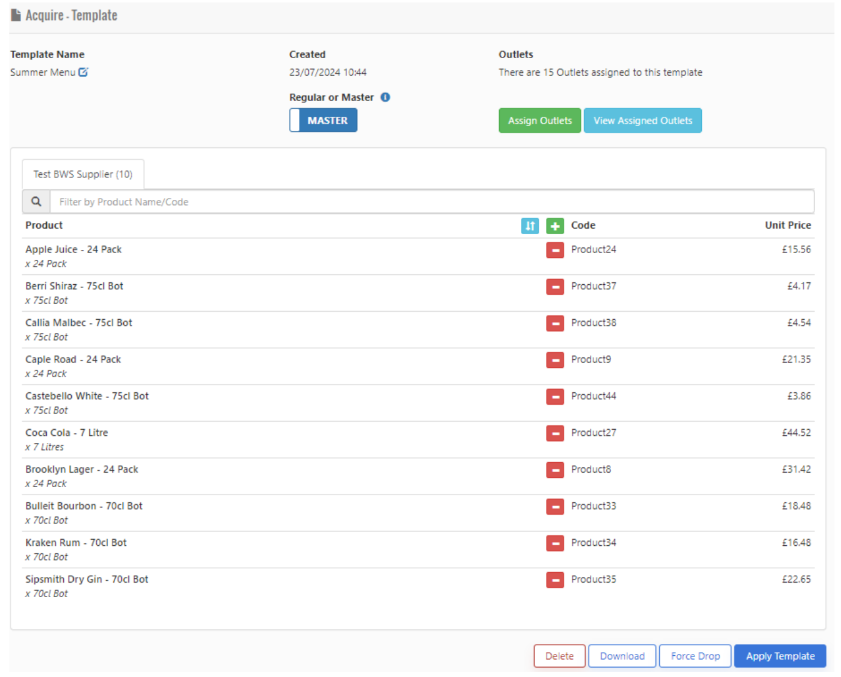Click the Force Drop button

tap(695, 656)
